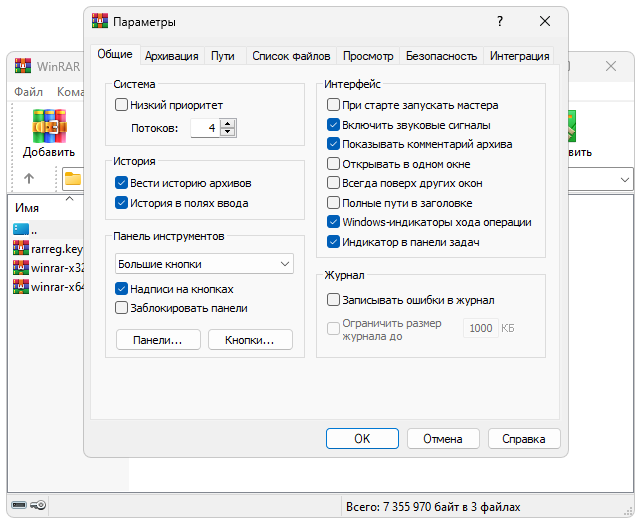Click the OK button
Image resolution: width=638 pixels, height=520 pixels.
(362, 438)
